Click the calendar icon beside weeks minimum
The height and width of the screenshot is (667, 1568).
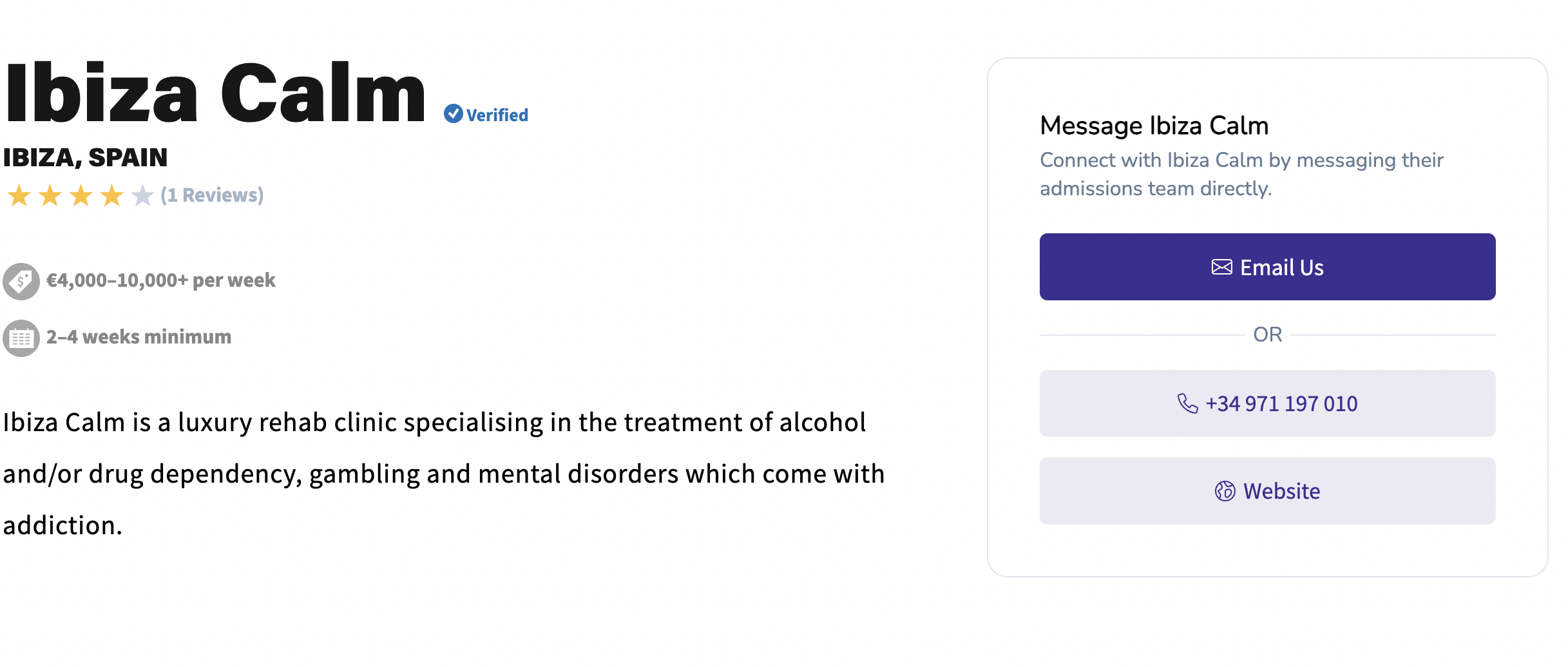(x=21, y=338)
